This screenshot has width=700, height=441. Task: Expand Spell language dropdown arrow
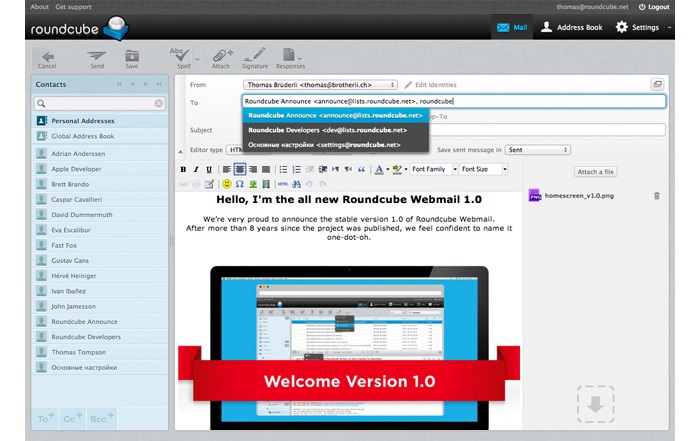(x=197, y=59)
